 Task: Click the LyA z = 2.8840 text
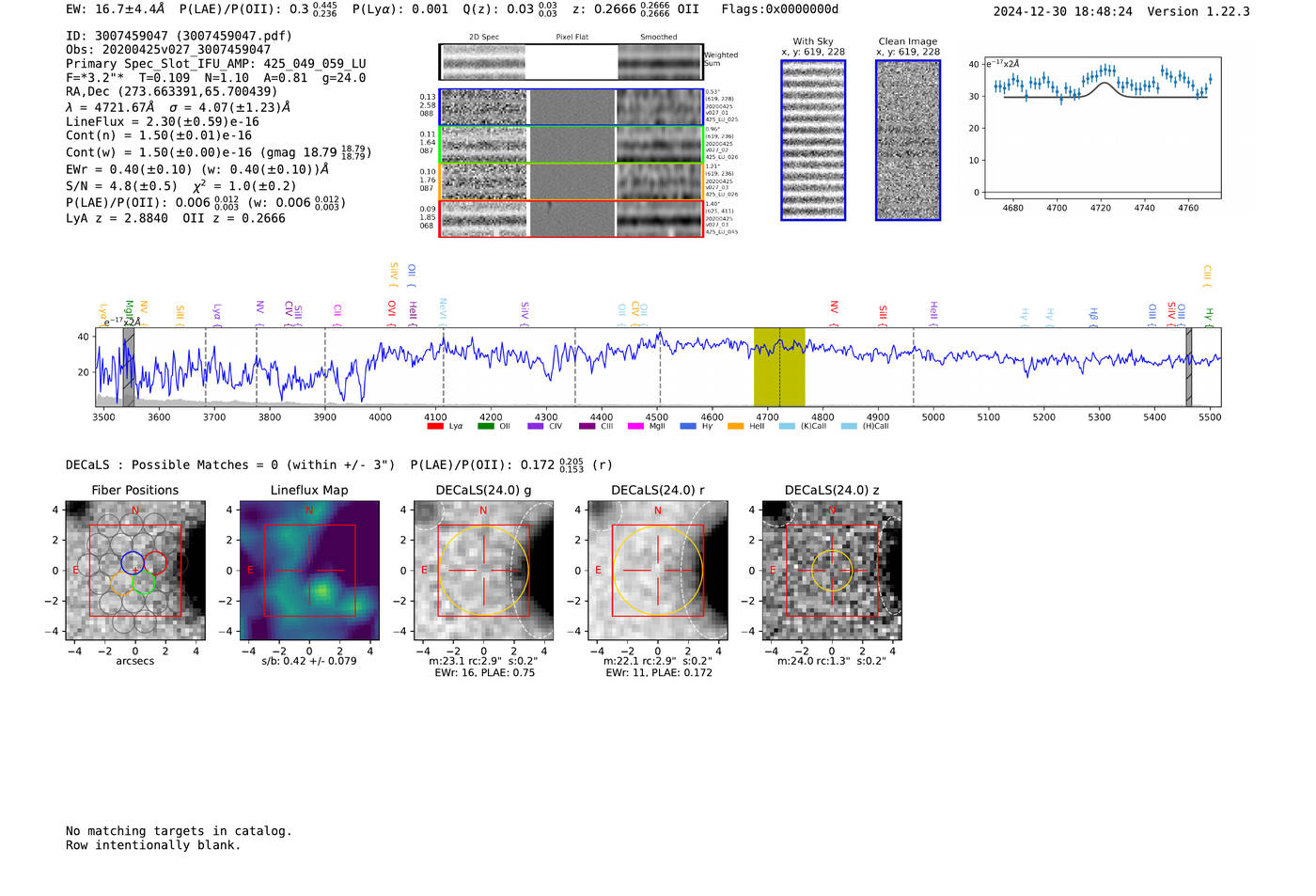coord(117,218)
